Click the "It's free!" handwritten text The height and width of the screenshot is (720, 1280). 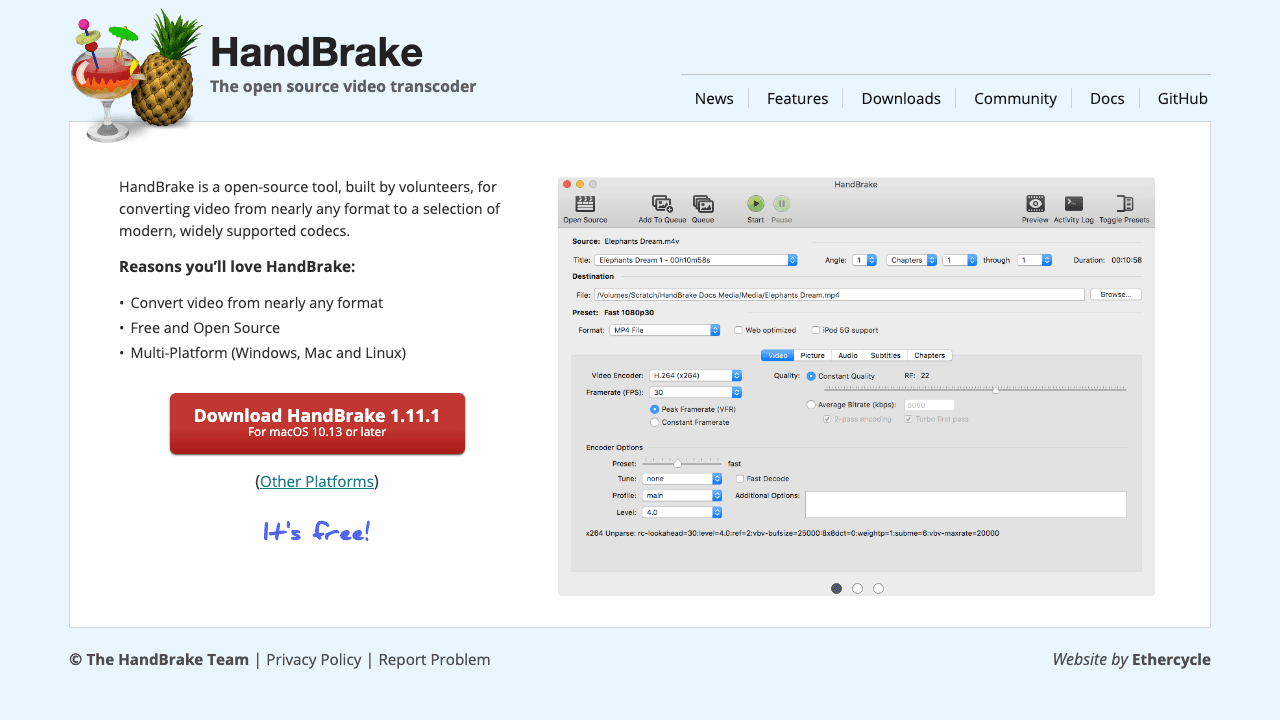coord(317,531)
